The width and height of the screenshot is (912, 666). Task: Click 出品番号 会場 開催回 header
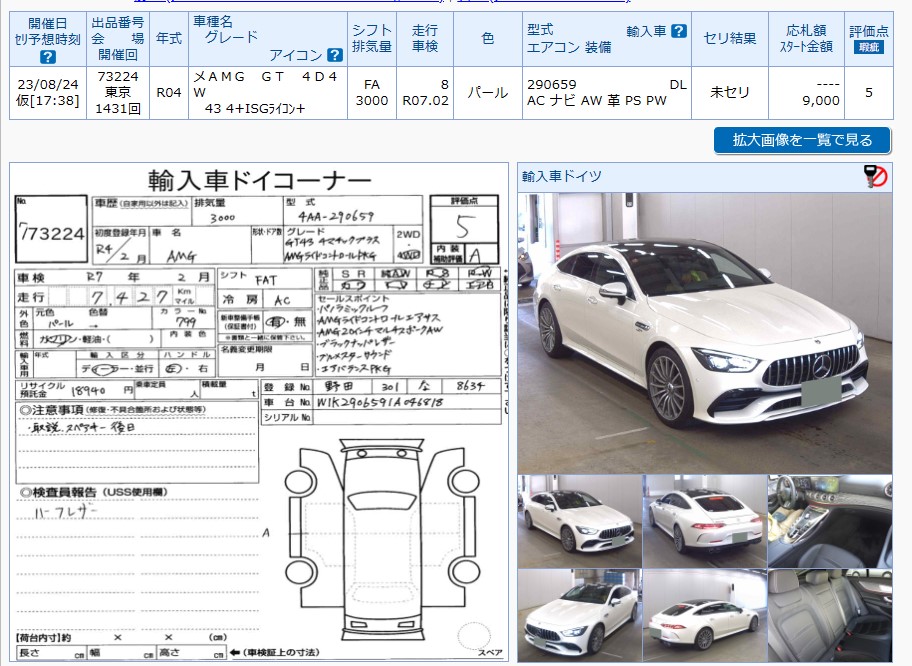pos(117,38)
